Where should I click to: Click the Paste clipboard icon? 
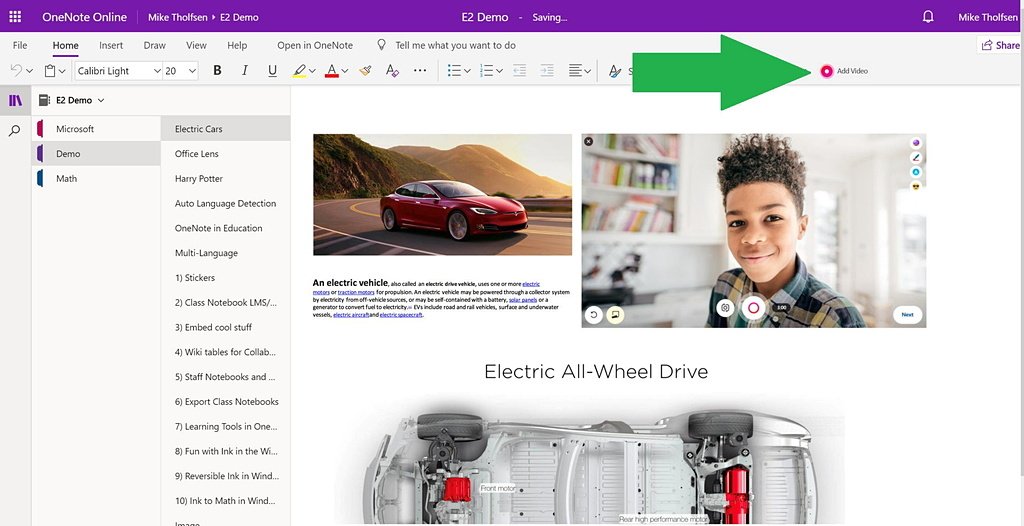click(x=50, y=71)
